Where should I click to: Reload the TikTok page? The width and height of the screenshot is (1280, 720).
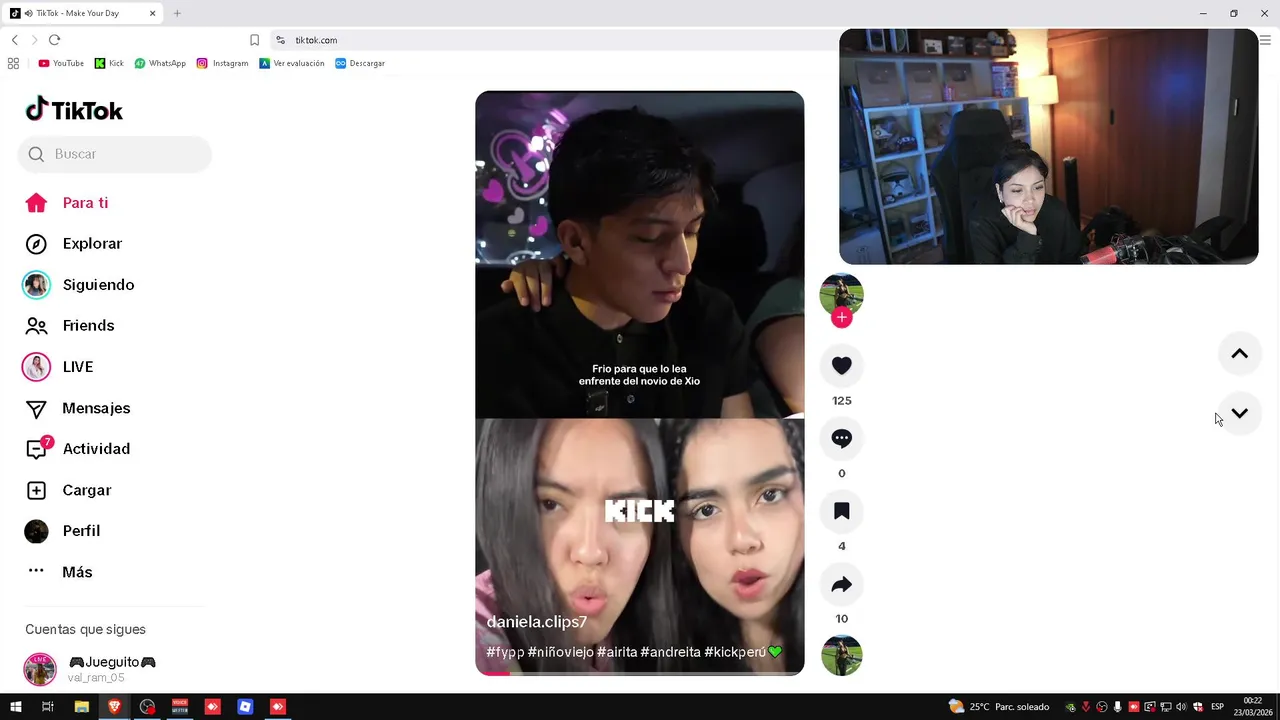click(x=54, y=40)
